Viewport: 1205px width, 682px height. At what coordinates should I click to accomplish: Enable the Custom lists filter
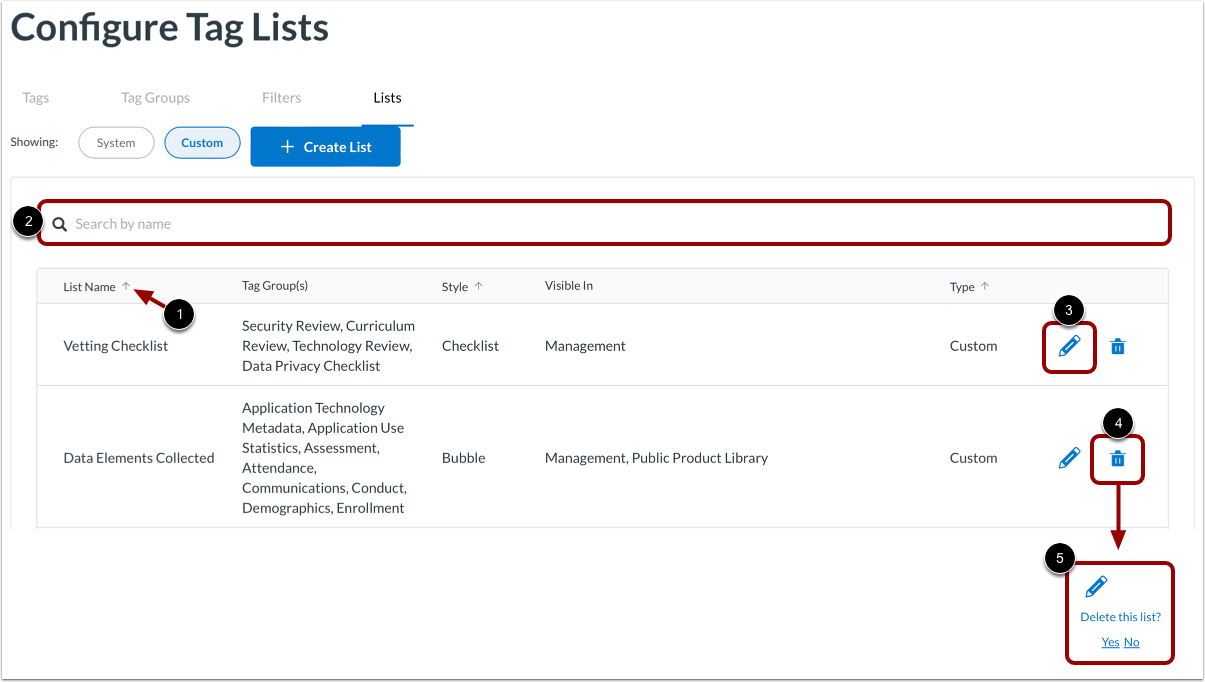[202, 142]
